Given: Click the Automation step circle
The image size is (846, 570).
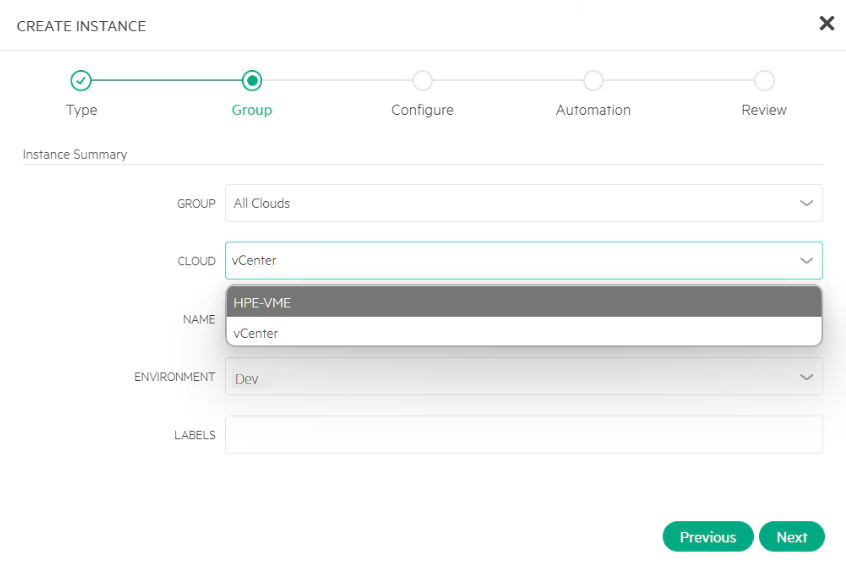Looking at the screenshot, I should (x=593, y=80).
